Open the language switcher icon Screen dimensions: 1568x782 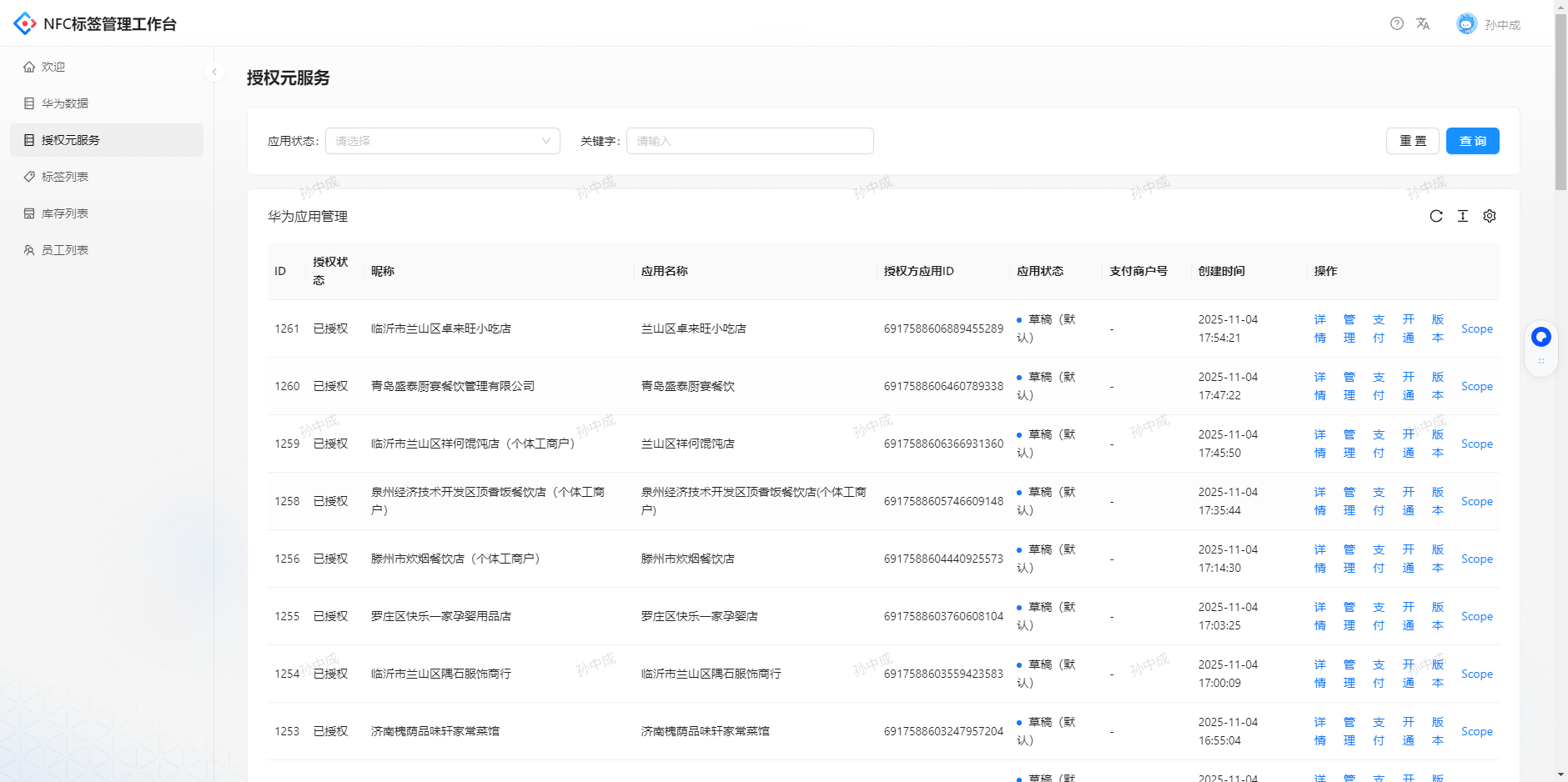1423,23
